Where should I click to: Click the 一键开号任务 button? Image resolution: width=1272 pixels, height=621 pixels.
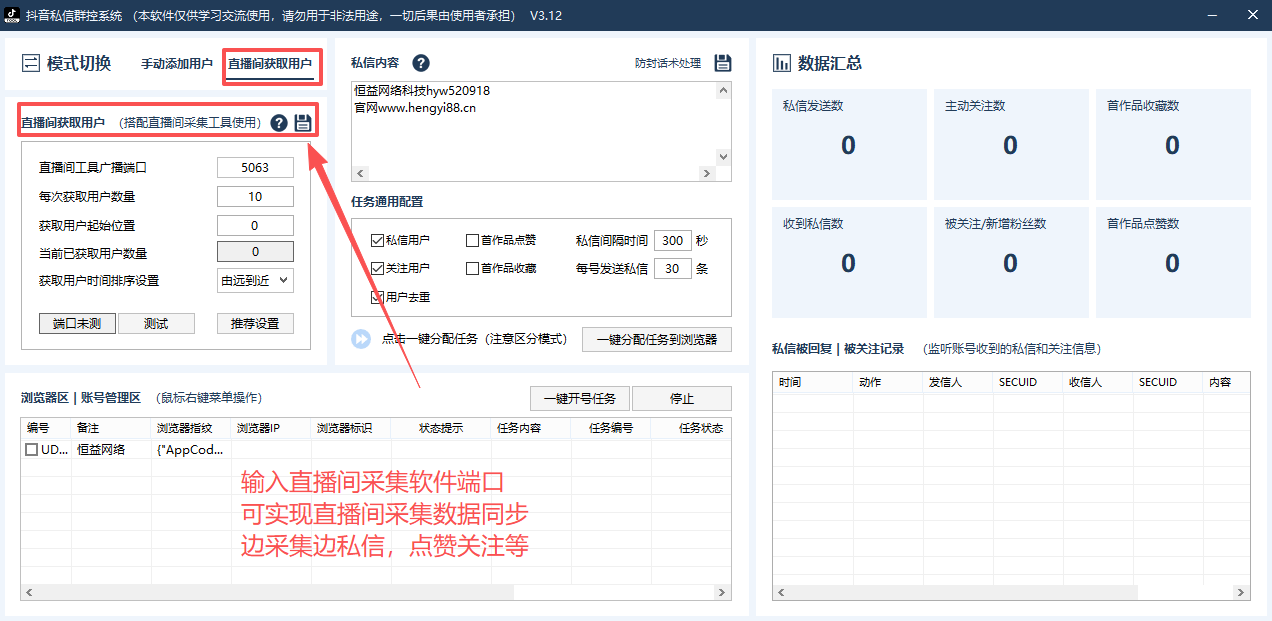coord(580,398)
